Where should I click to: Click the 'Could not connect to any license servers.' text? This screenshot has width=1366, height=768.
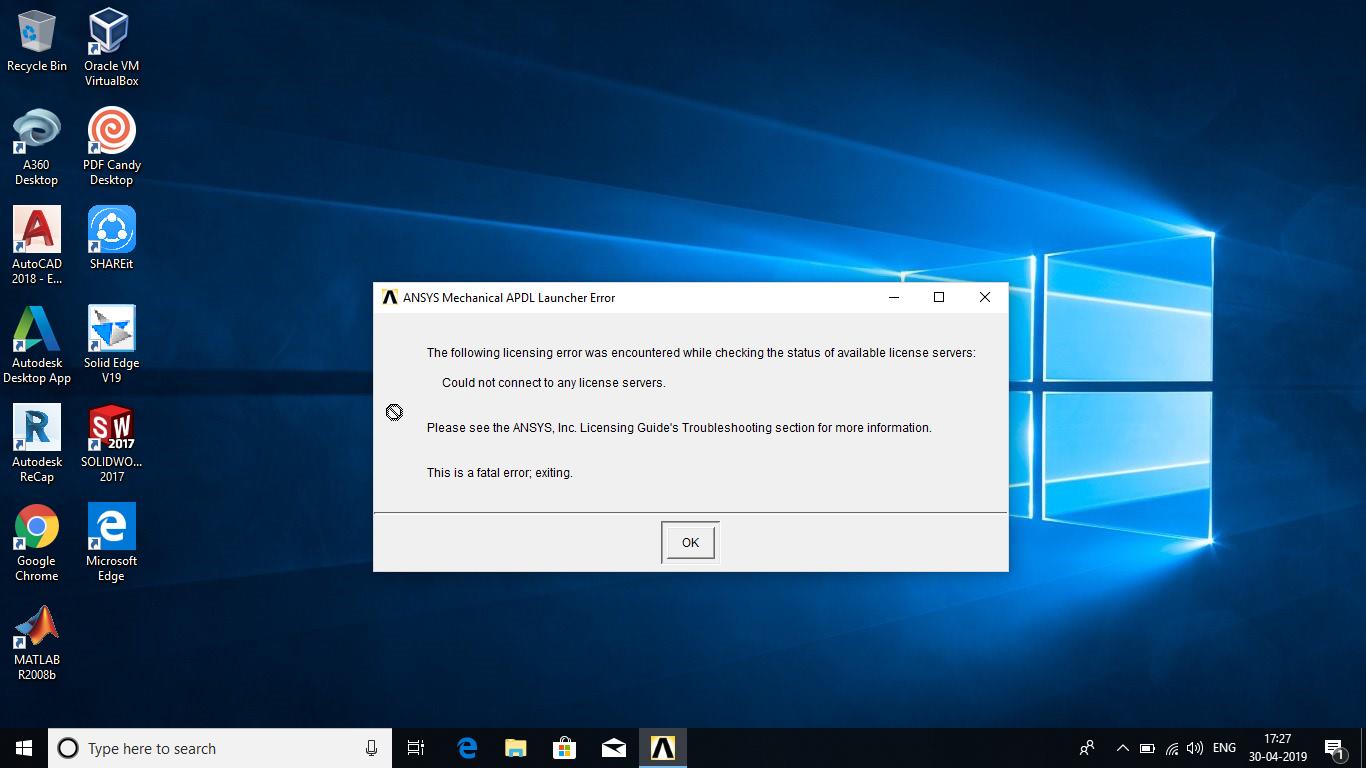[x=553, y=383]
